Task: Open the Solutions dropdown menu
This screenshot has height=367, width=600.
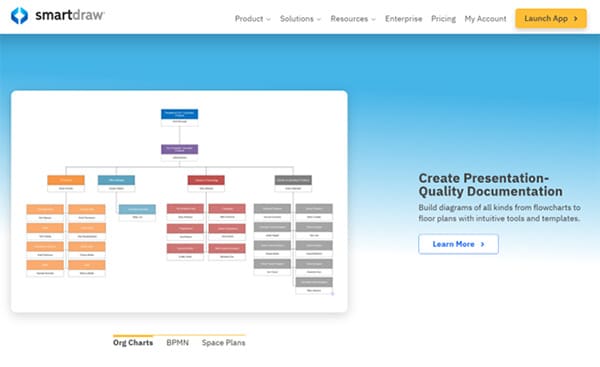Action: tap(300, 19)
